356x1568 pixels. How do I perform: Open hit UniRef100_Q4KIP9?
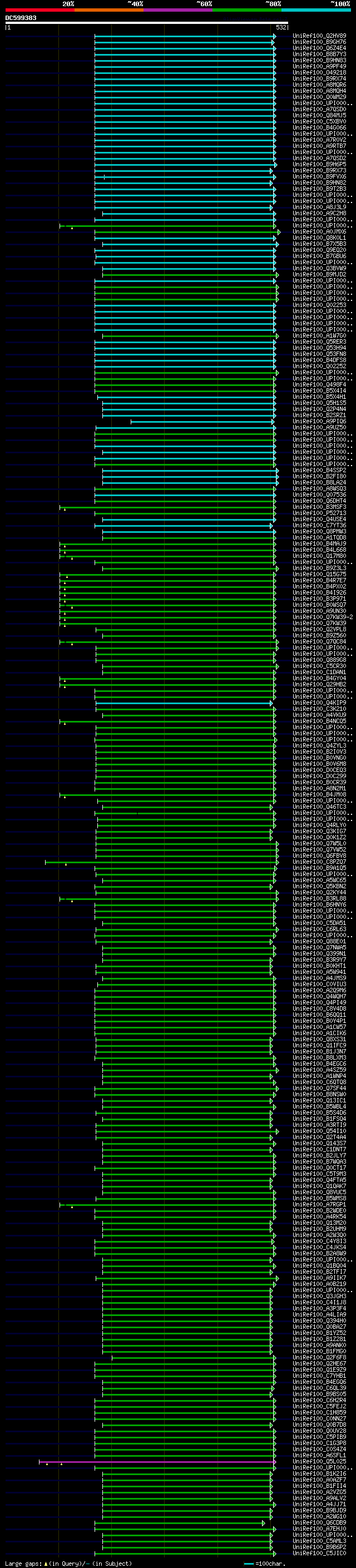click(319, 703)
